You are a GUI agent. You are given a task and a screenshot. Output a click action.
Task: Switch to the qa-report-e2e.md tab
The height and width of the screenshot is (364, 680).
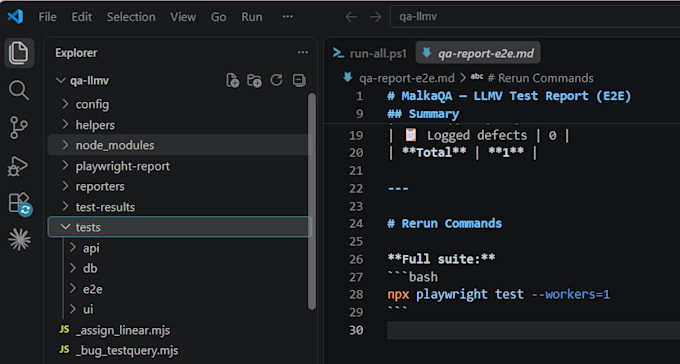click(x=478, y=53)
